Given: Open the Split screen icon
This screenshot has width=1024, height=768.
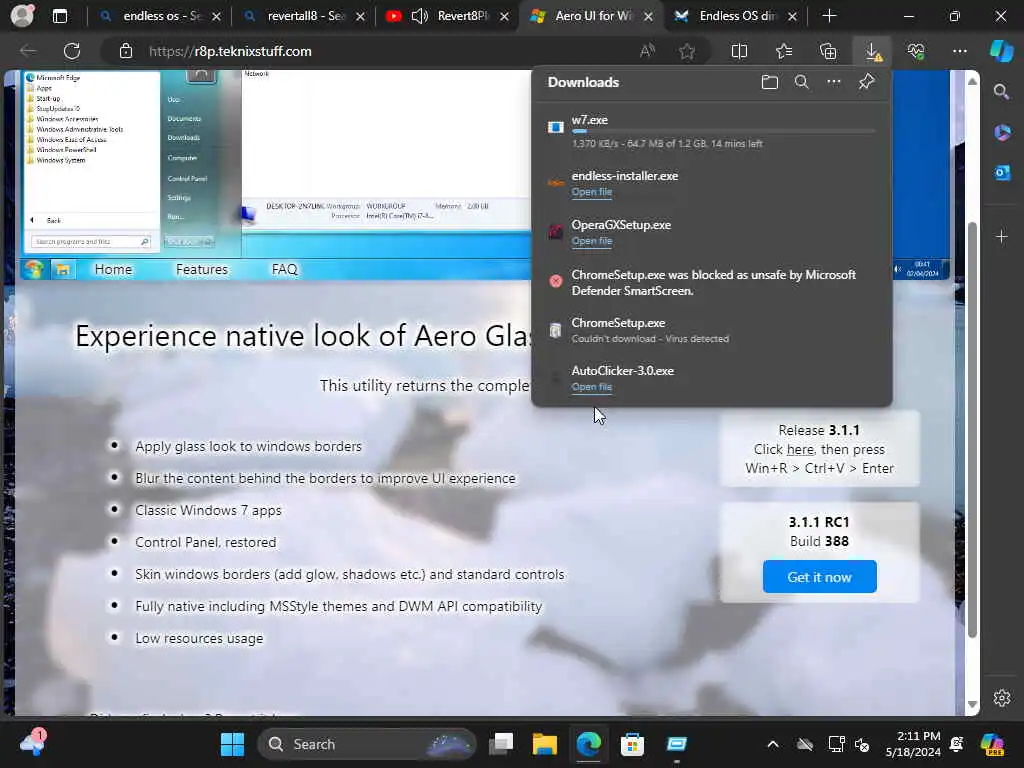Looking at the screenshot, I should click(x=739, y=51).
